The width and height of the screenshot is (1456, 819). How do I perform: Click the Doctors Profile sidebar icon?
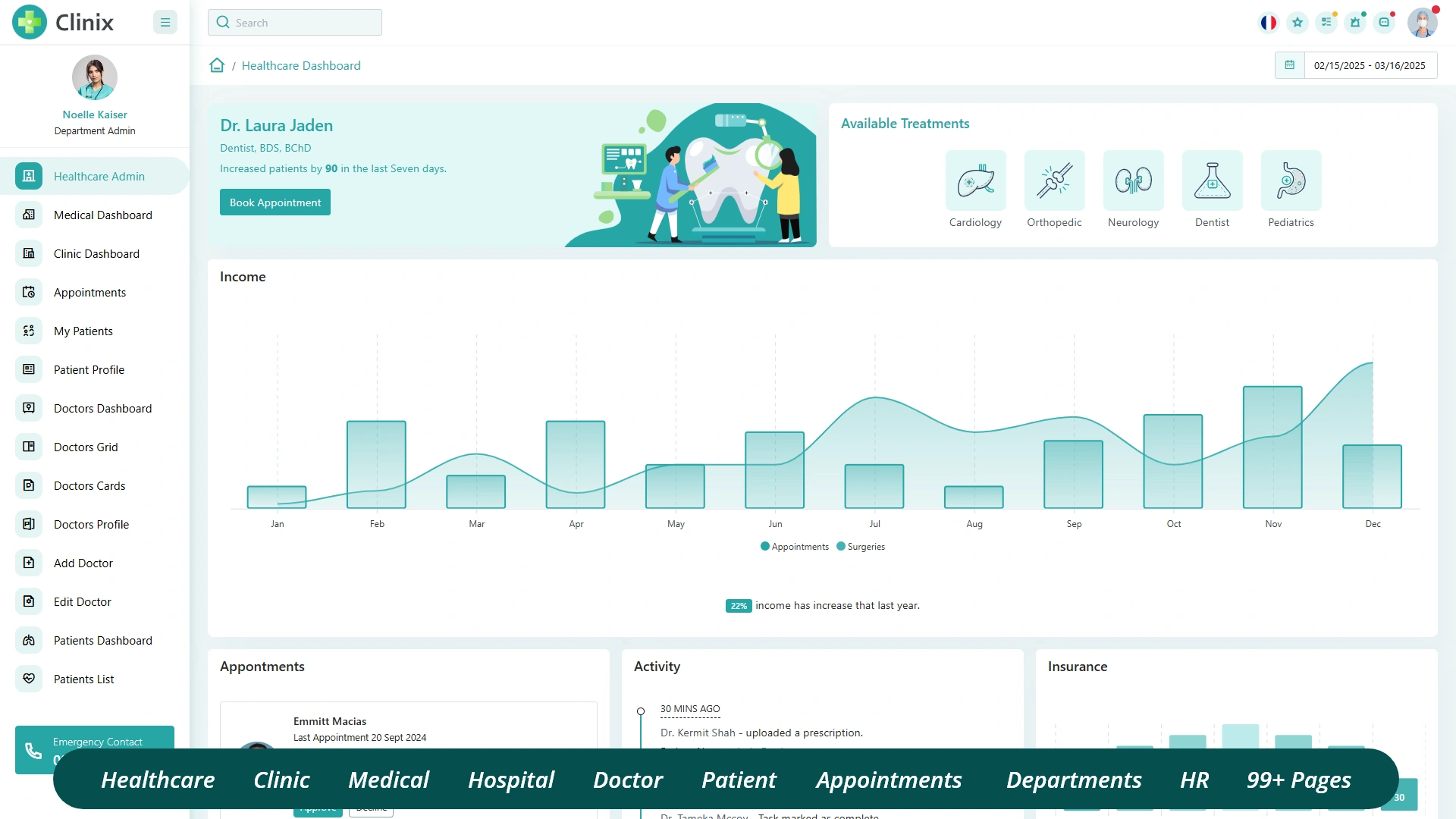pos(29,524)
